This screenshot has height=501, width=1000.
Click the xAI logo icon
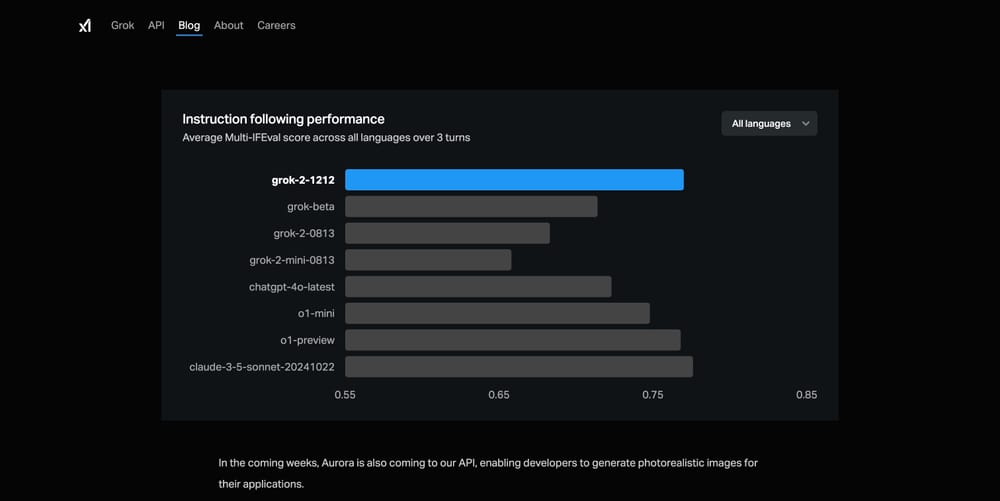85,25
